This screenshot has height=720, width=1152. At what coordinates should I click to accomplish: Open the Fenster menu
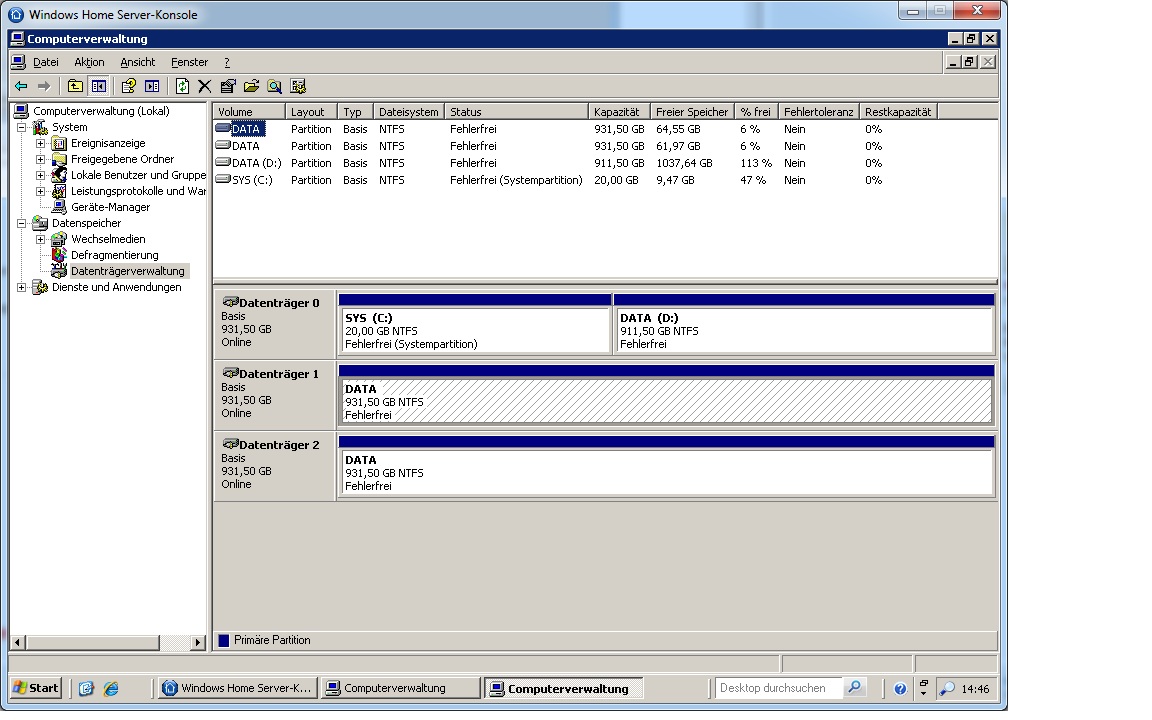click(190, 62)
